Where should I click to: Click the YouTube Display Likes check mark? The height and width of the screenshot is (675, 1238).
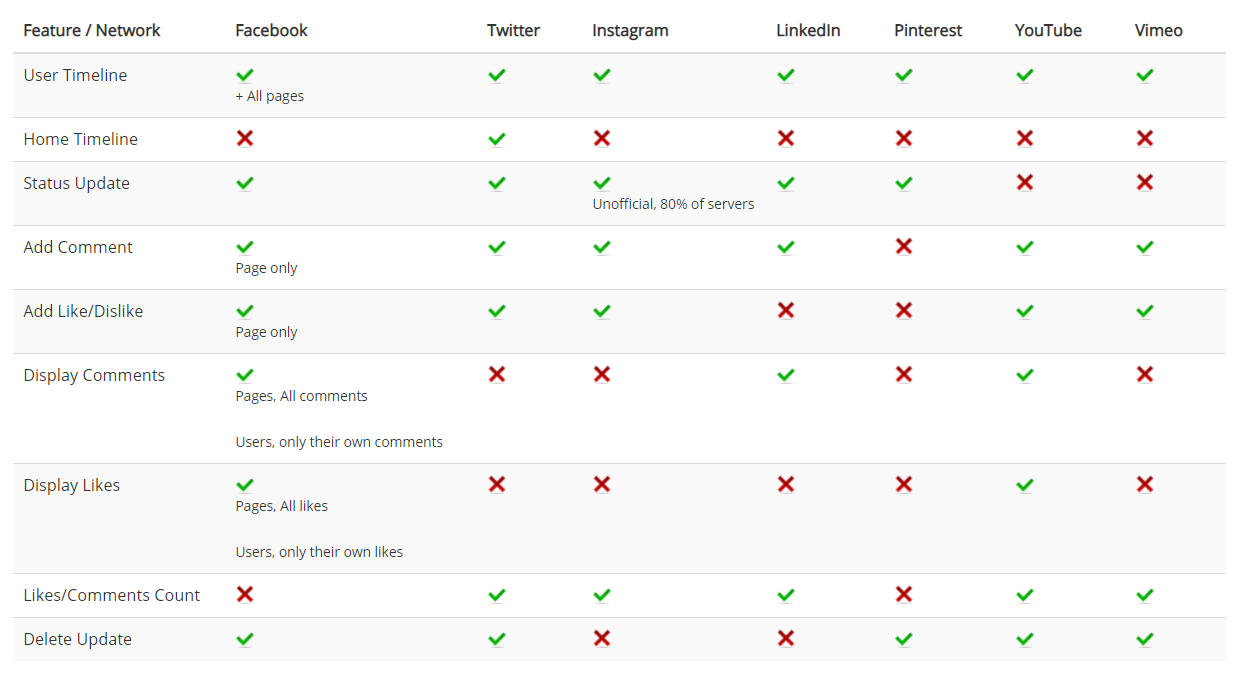click(1025, 485)
